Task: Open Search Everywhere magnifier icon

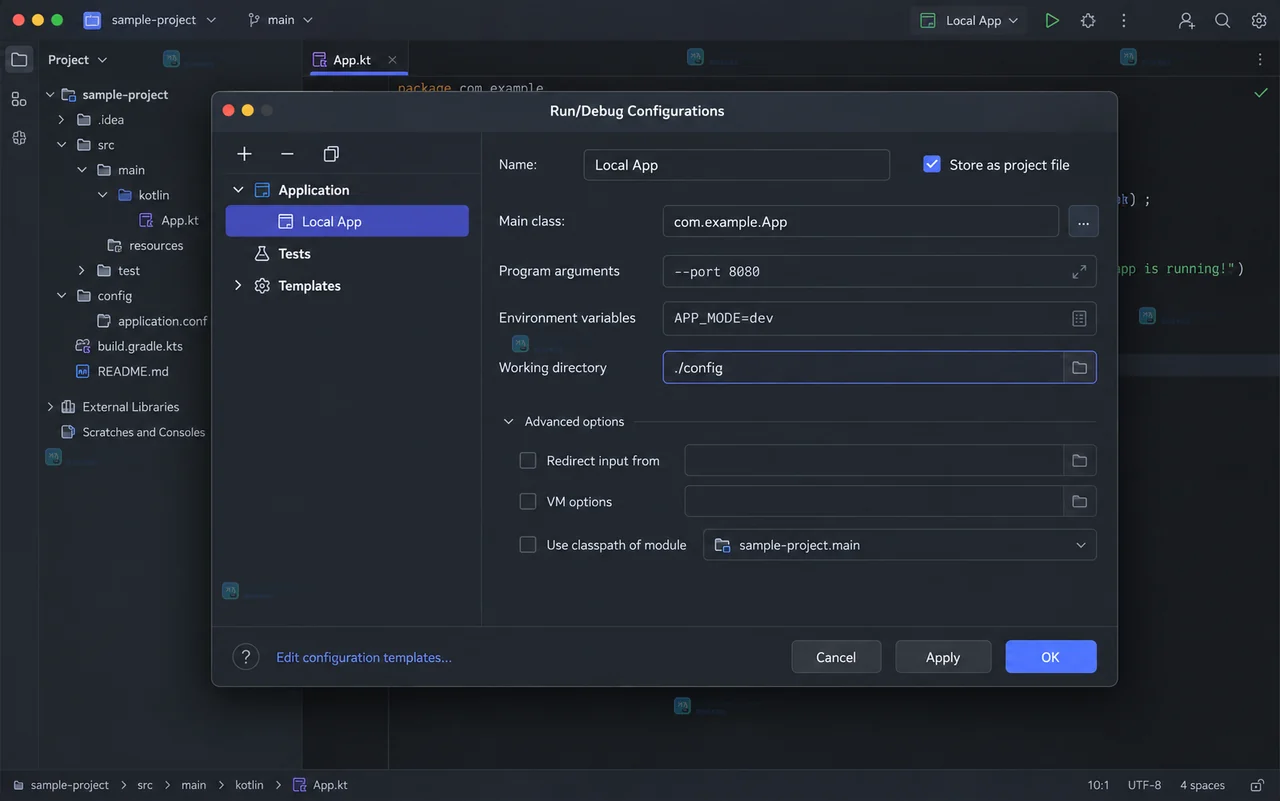Action: click(x=1222, y=20)
